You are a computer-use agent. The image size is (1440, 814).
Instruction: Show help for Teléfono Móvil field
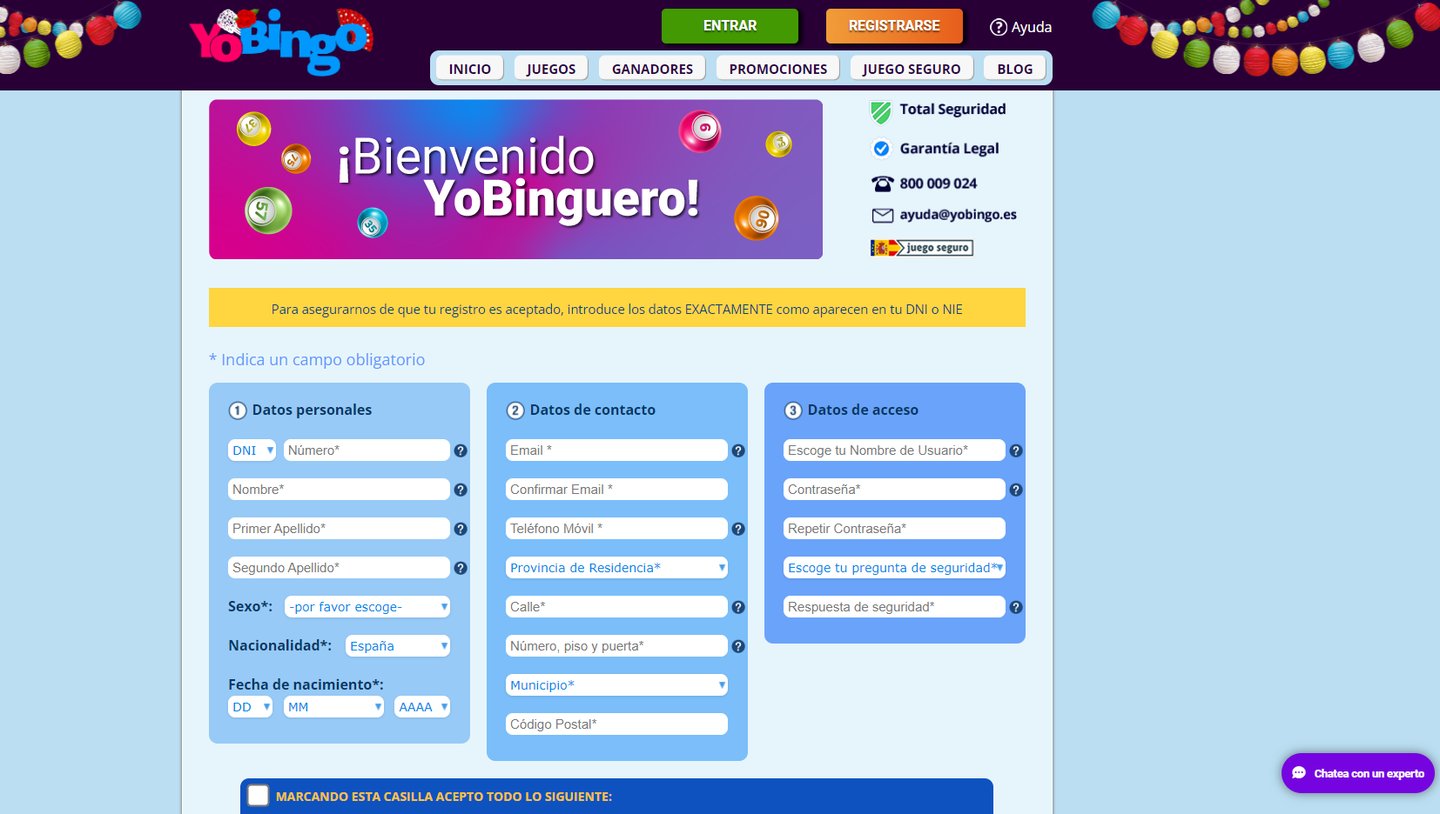click(738, 529)
